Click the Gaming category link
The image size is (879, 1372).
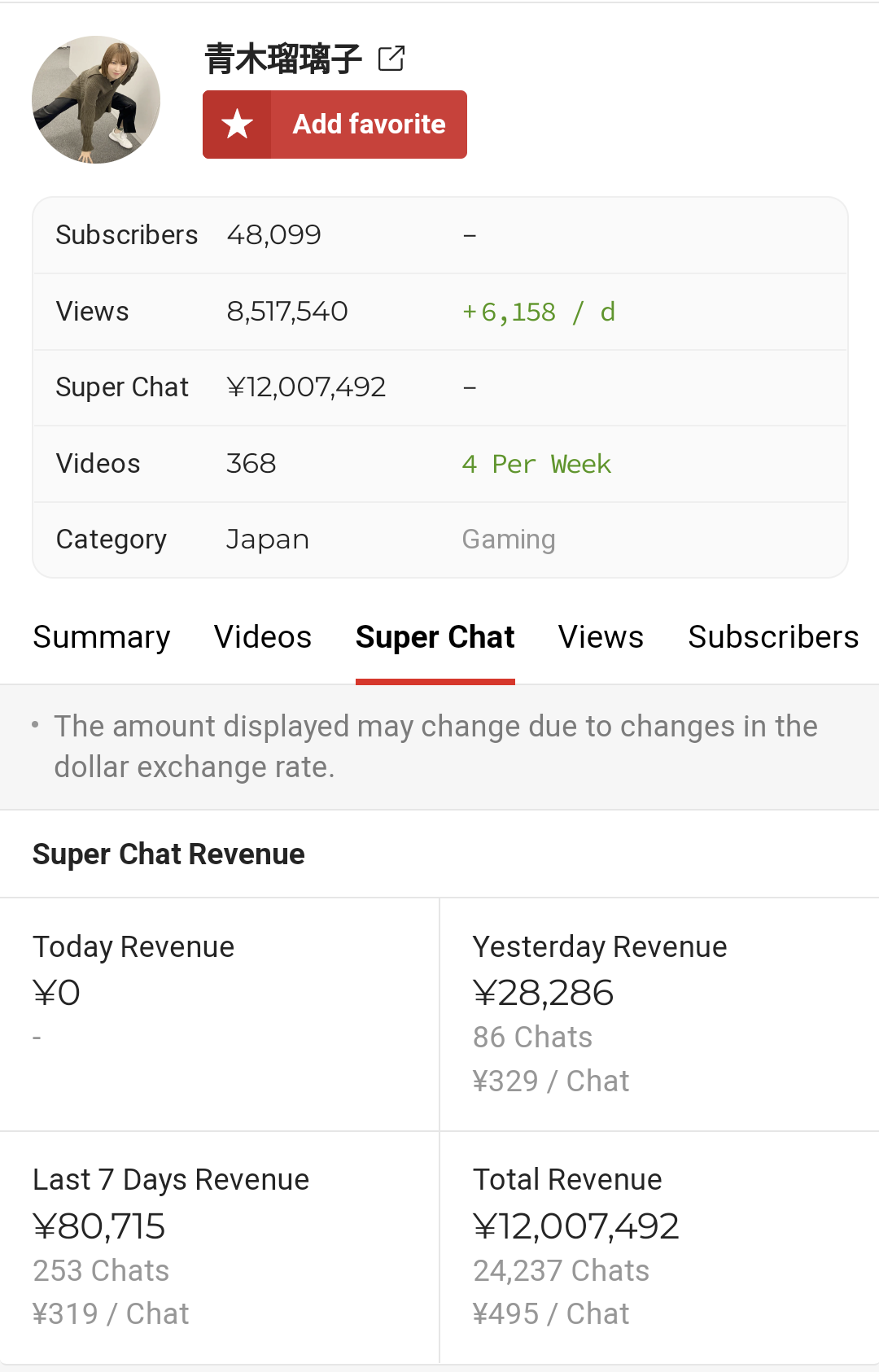[509, 540]
